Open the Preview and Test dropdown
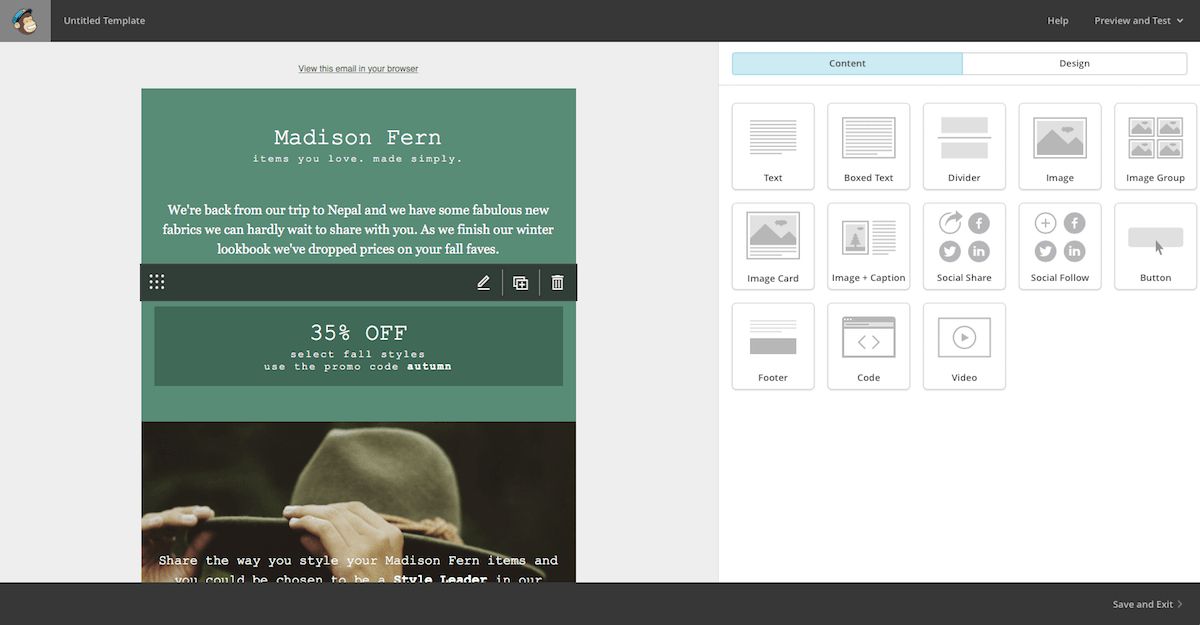 click(x=1132, y=21)
